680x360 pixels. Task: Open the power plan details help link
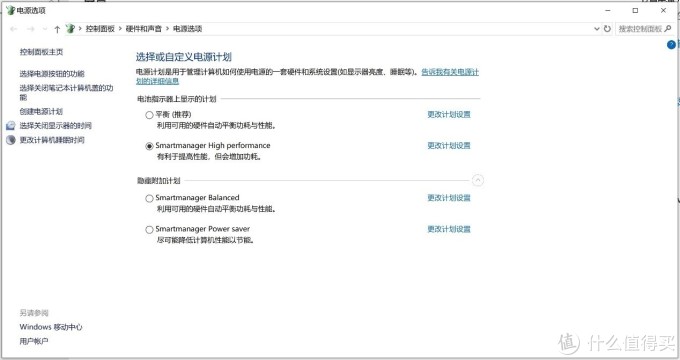tap(450, 72)
